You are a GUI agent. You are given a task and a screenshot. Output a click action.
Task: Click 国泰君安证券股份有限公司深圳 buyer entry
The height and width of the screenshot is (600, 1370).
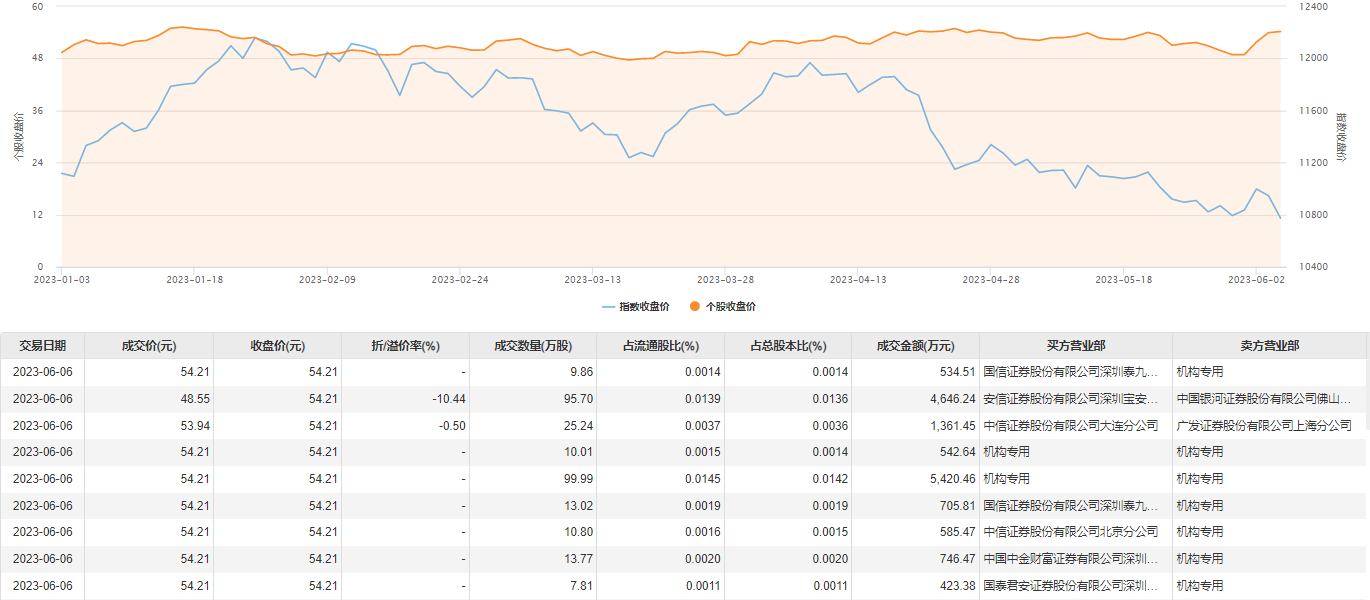click(x=1070, y=586)
